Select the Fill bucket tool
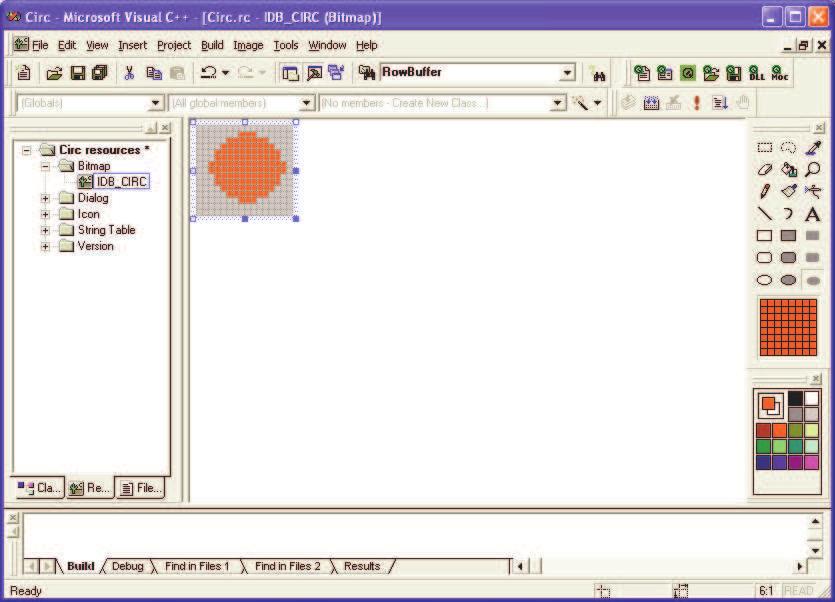Screen dimensions: 835x602 789,169
